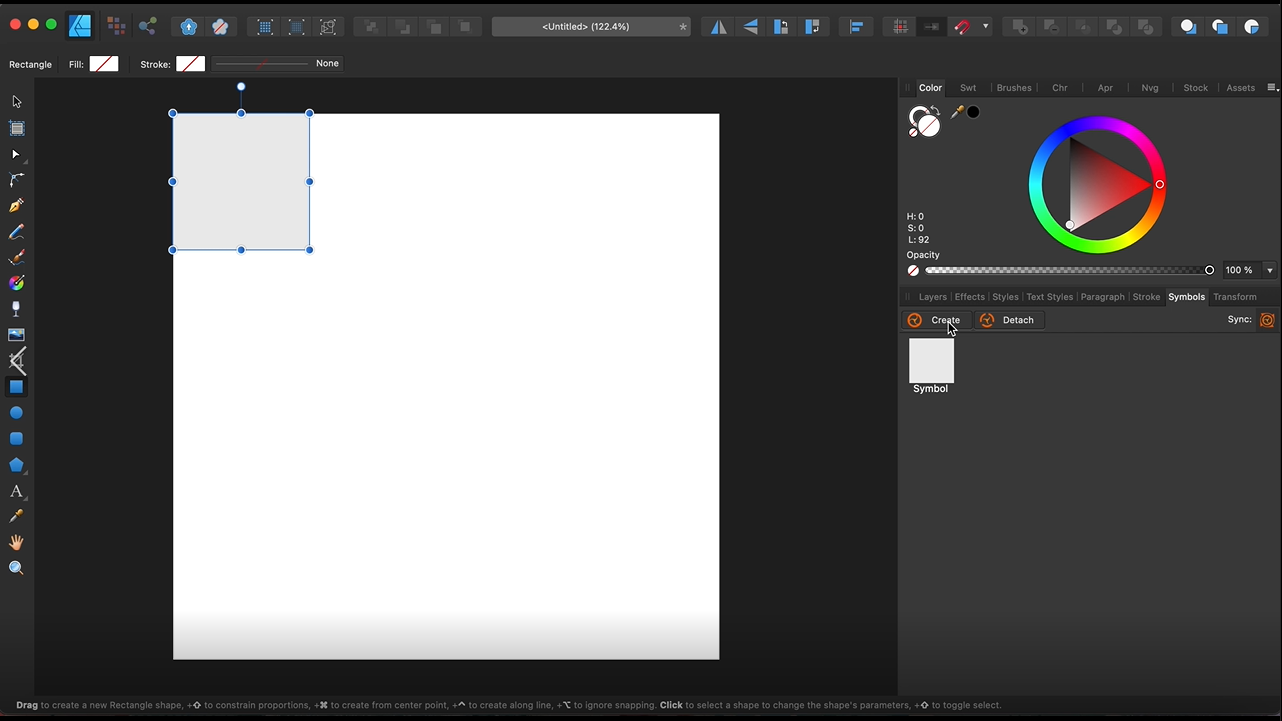Choose the Color Picker eyedropper tool
Viewport: 1282px width, 721px height.
[16, 516]
